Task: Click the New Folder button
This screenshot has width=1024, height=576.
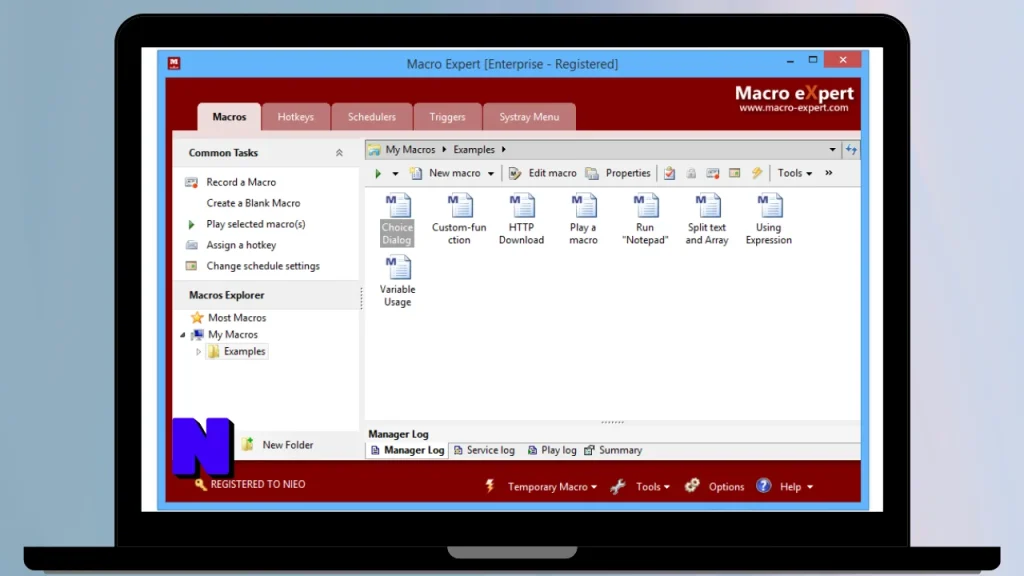Action: 278,445
